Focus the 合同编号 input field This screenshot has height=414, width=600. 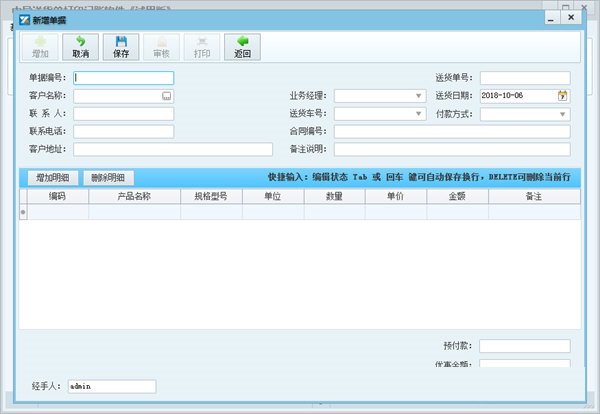(x=452, y=131)
